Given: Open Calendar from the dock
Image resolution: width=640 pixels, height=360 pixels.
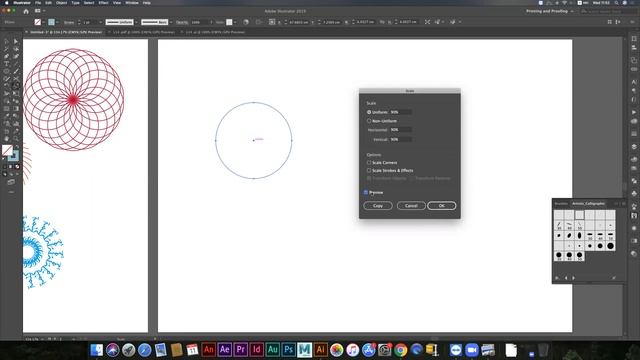Looking at the screenshot, I should tap(192, 350).
